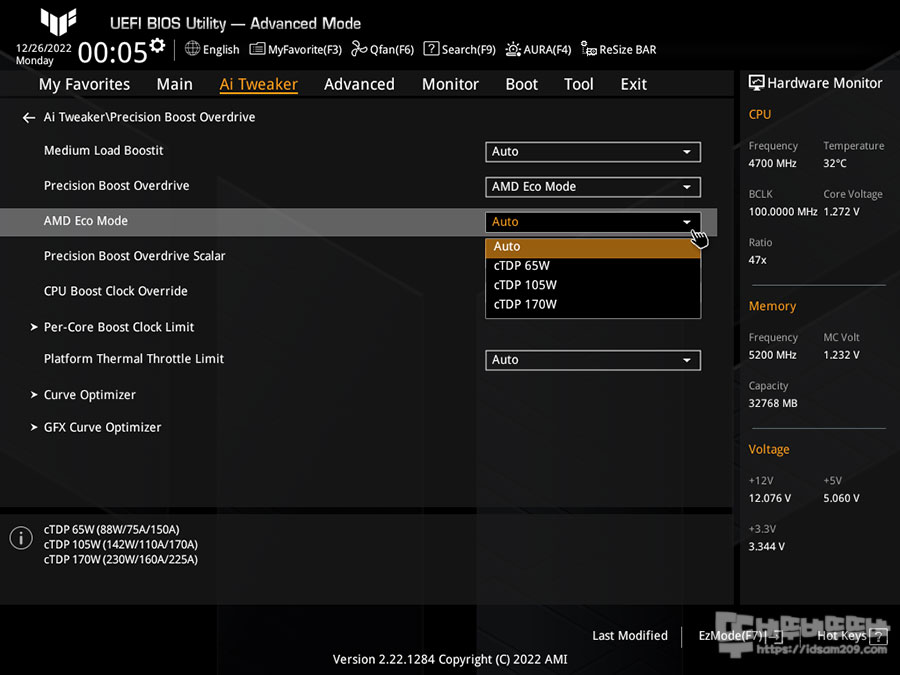Screen dimensions: 900x675
Task: Click CPU temperature 32°C value
Action: pyautogui.click(x=835, y=164)
